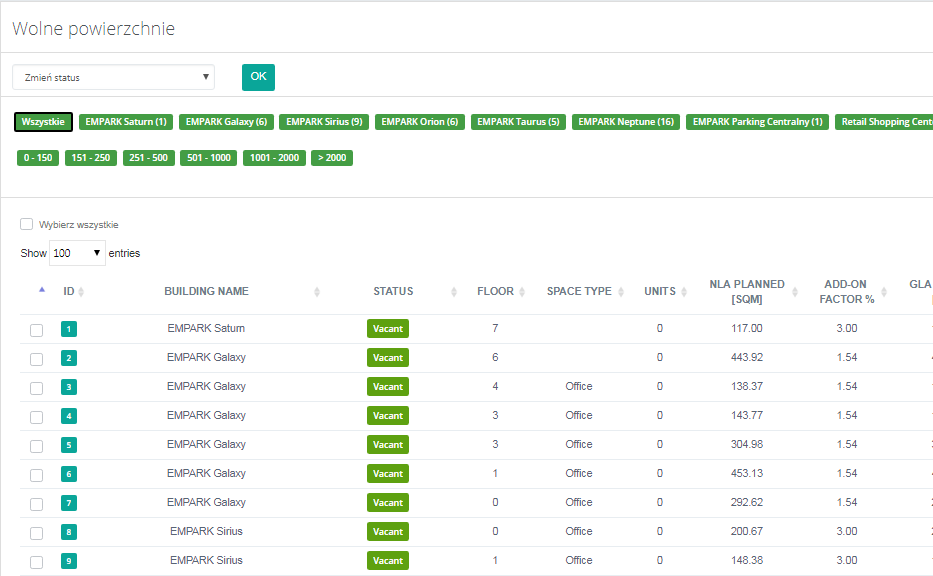Open ID badge 1
Viewport: 933px width, 576px height.
69,329
